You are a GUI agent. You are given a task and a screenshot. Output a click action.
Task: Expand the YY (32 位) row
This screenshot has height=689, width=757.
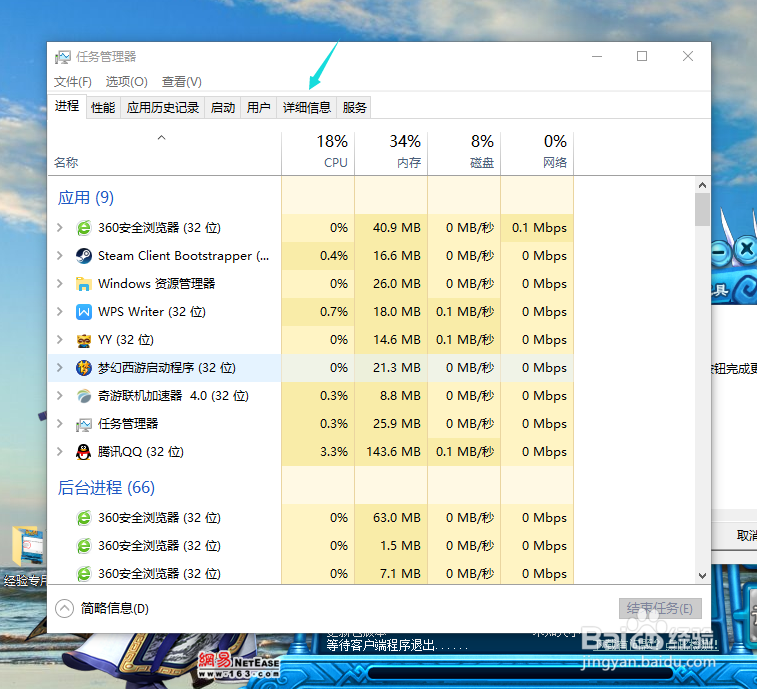click(x=60, y=339)
